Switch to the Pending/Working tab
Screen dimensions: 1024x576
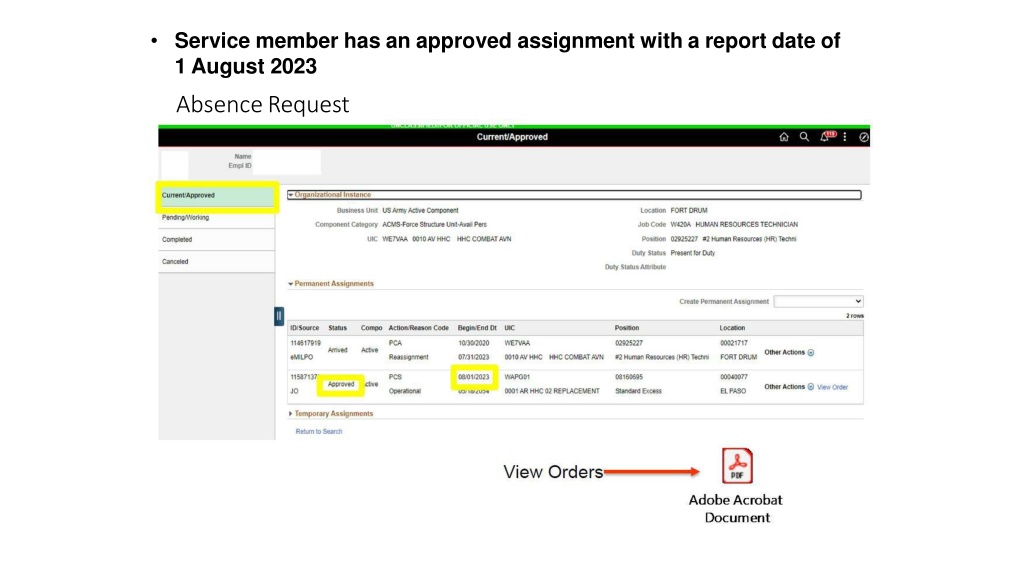click(216, 218)
